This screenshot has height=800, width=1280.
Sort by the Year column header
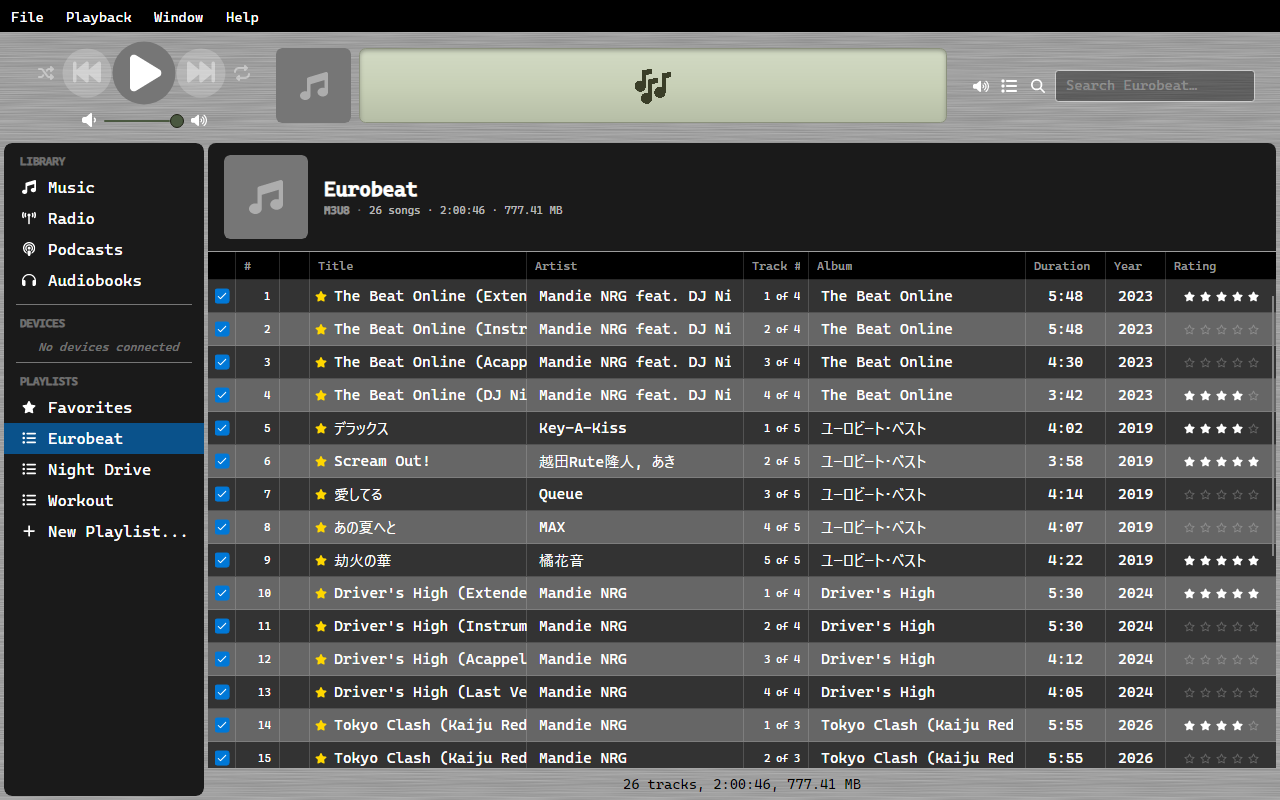click(1135, 266)
